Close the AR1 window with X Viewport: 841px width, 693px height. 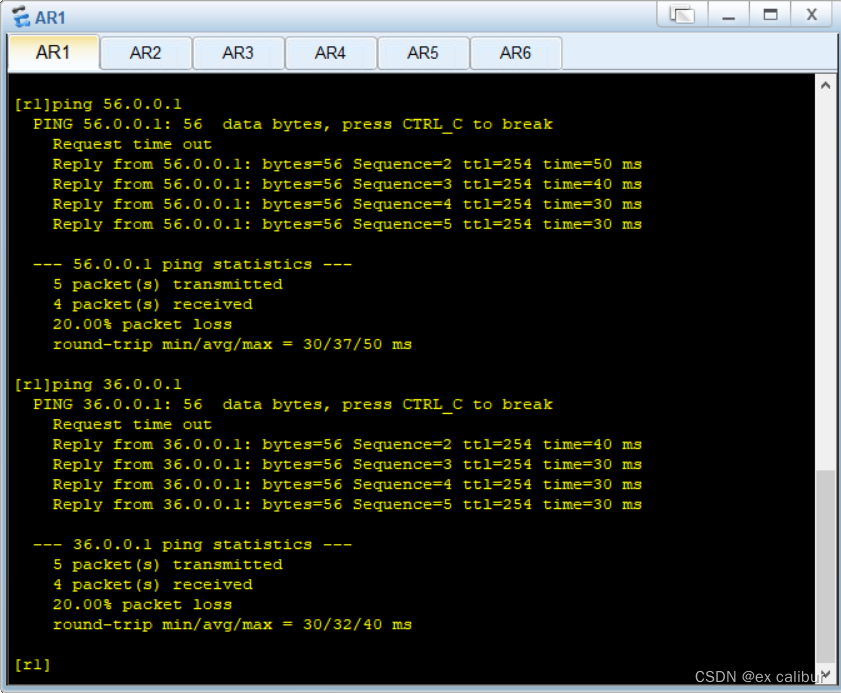812,14
